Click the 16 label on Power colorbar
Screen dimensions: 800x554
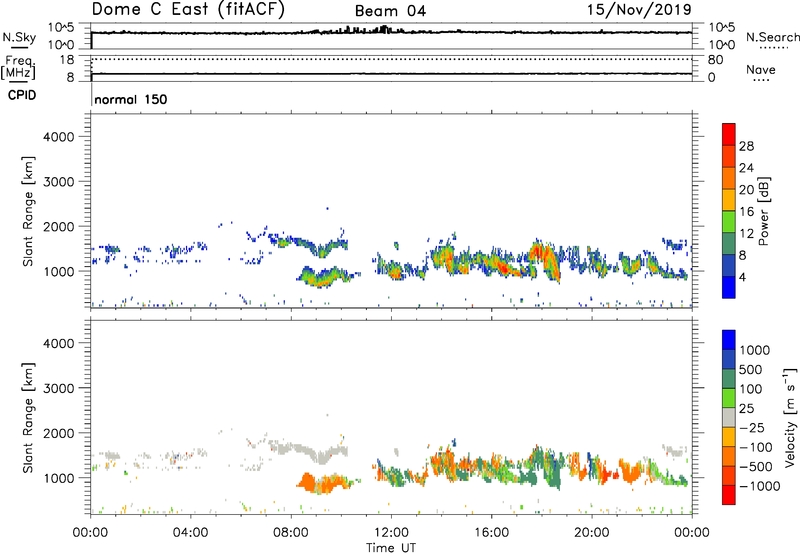(x=746, y=212)
